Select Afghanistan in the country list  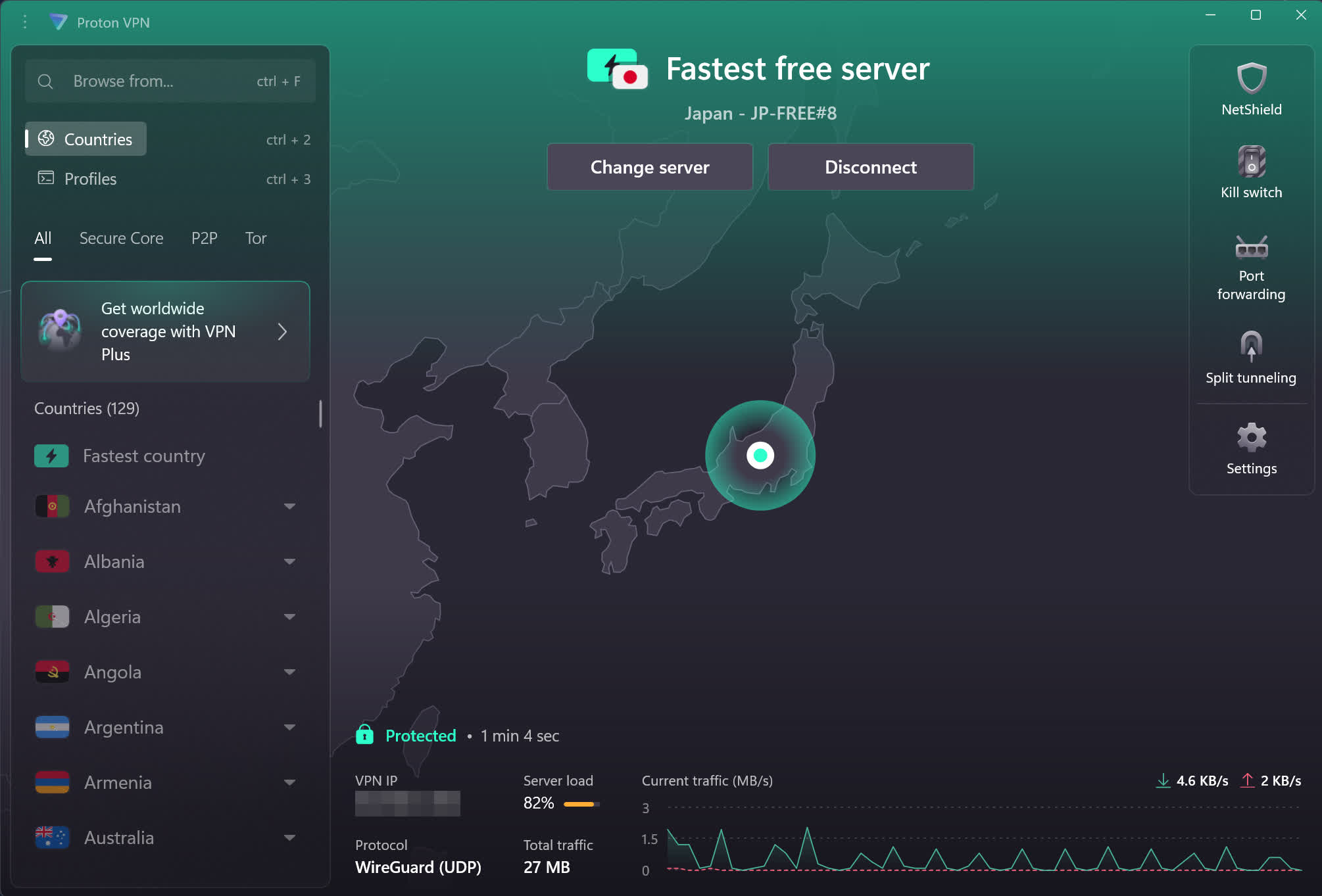(166, 506)
